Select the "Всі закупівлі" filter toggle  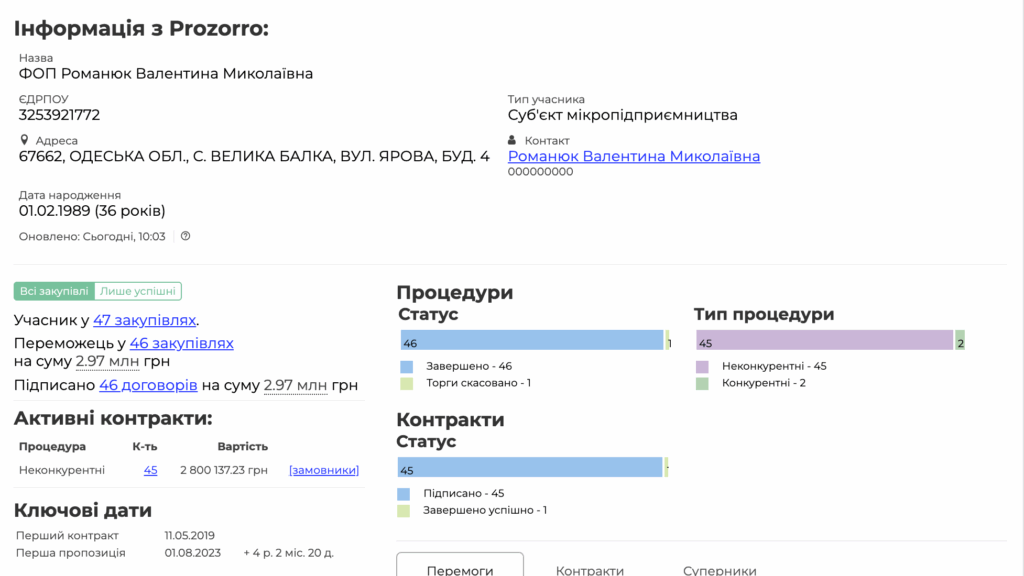[x=54, y=292]
